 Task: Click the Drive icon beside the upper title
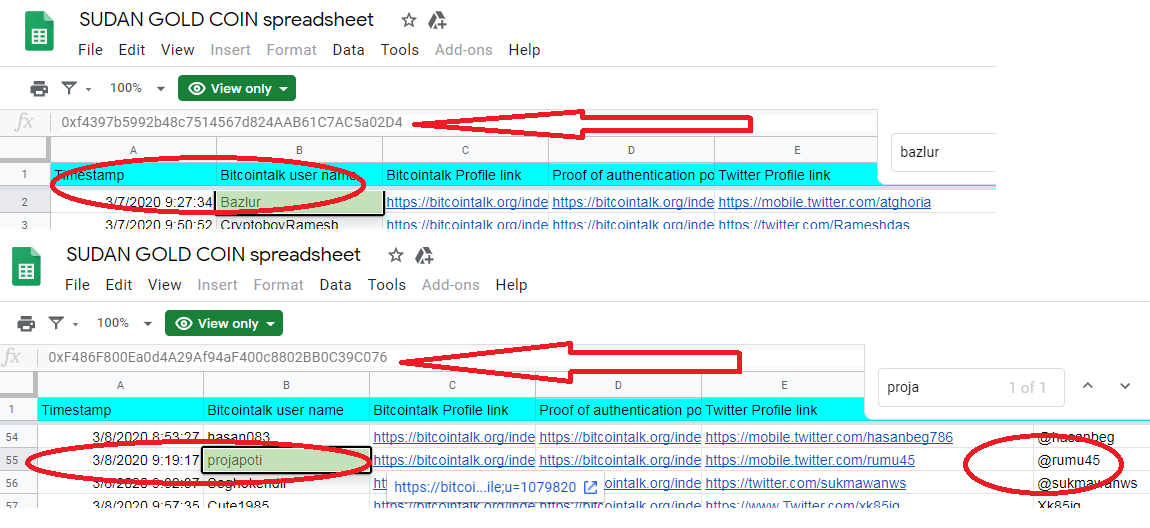[x=437, y=21]
